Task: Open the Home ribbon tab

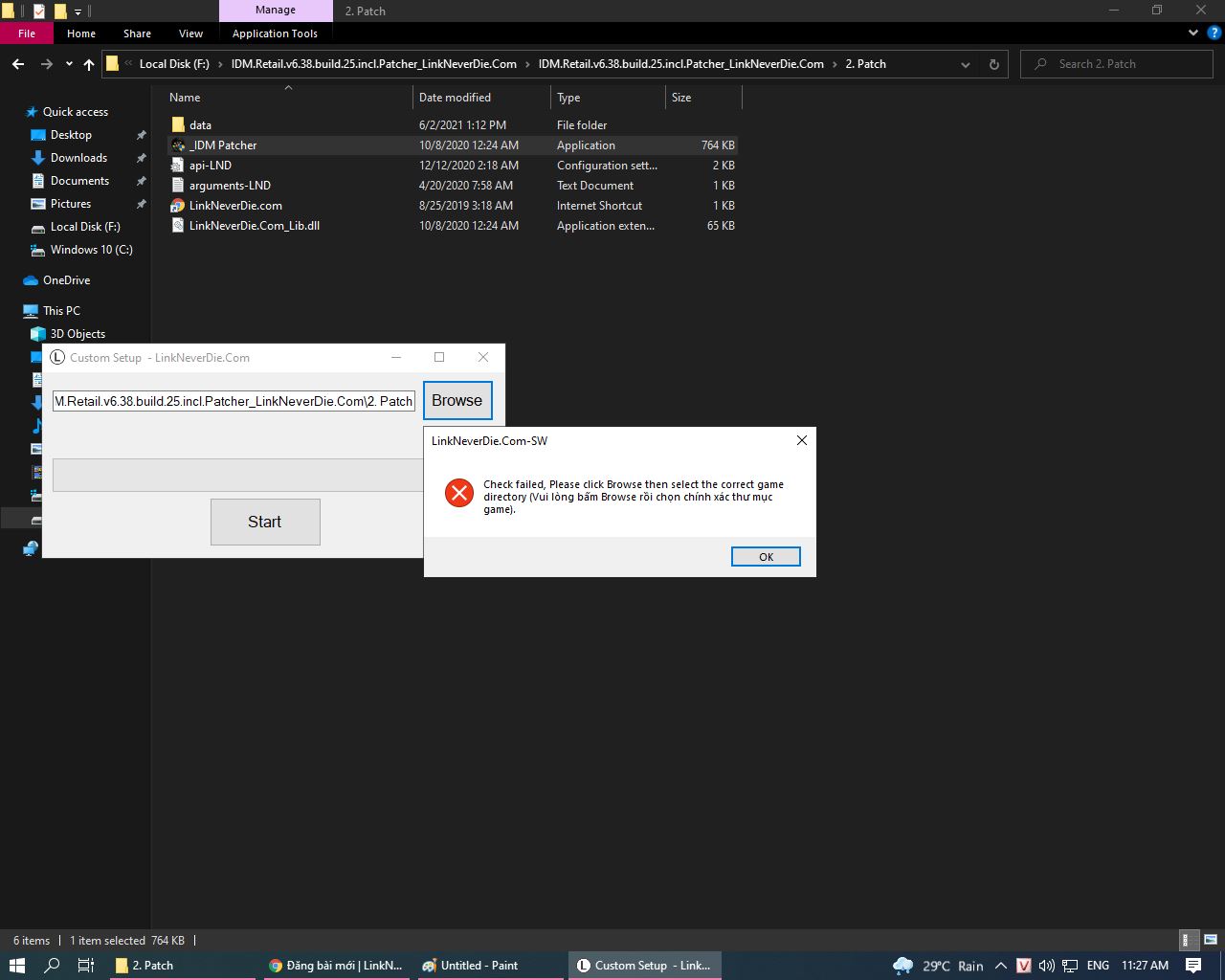Action: point(81,33)
